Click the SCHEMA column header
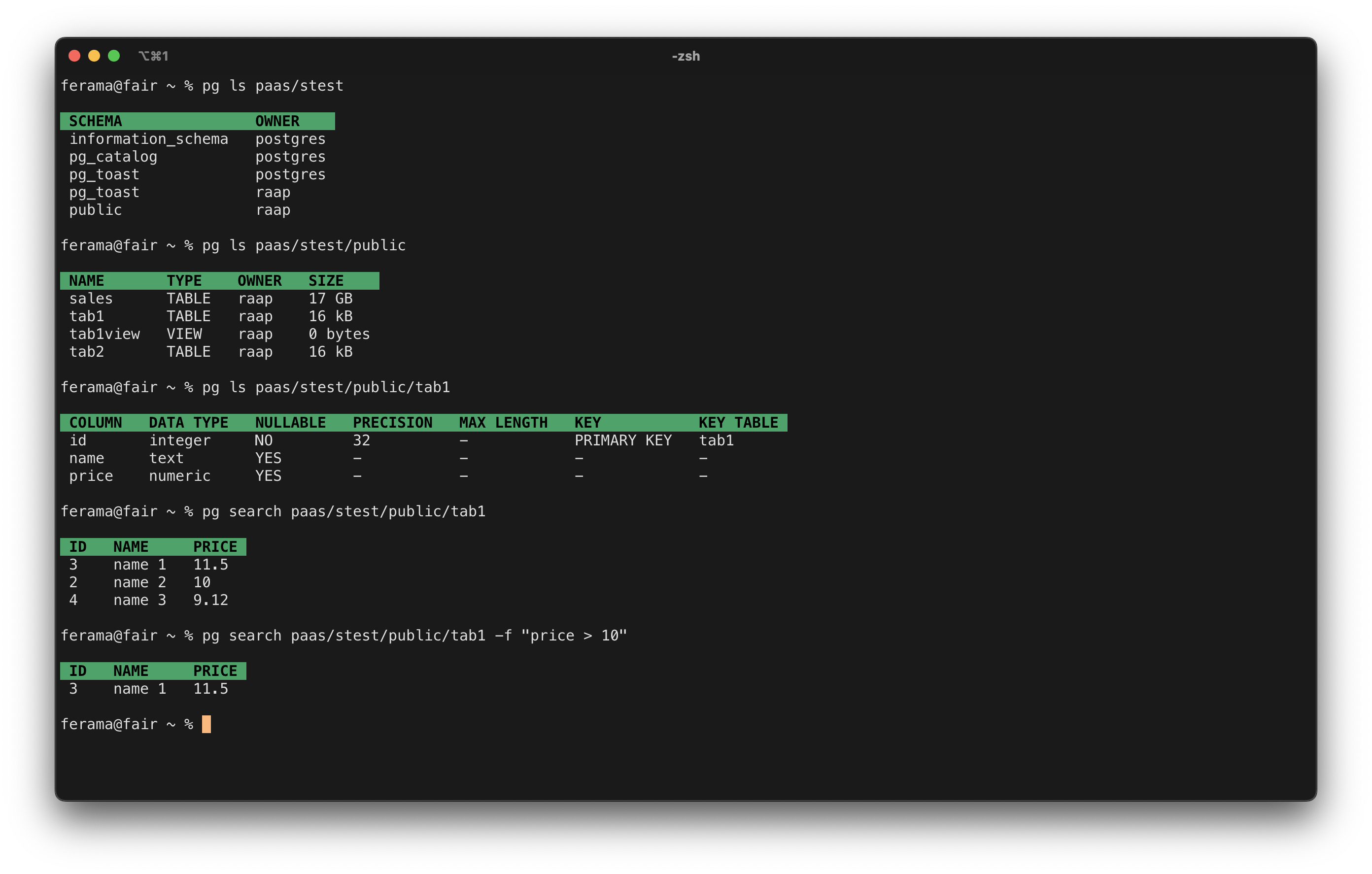Image resolution: width=1372 pixels, height=874 pixels. click(x=95, y=121)
